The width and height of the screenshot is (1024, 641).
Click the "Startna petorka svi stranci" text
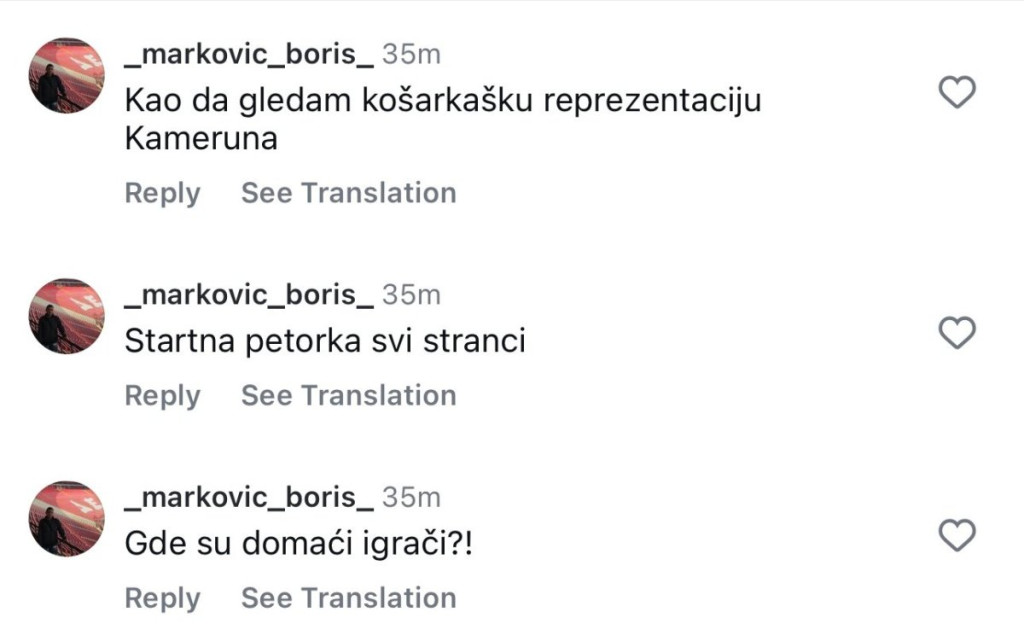pos(325,342)
